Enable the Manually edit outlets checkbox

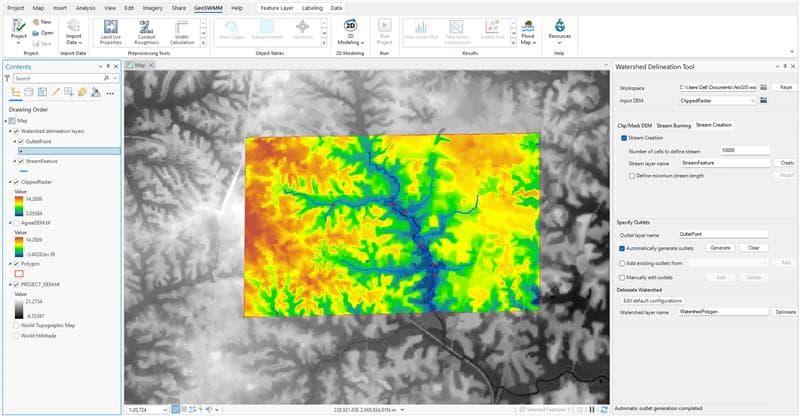click(623, 276)
